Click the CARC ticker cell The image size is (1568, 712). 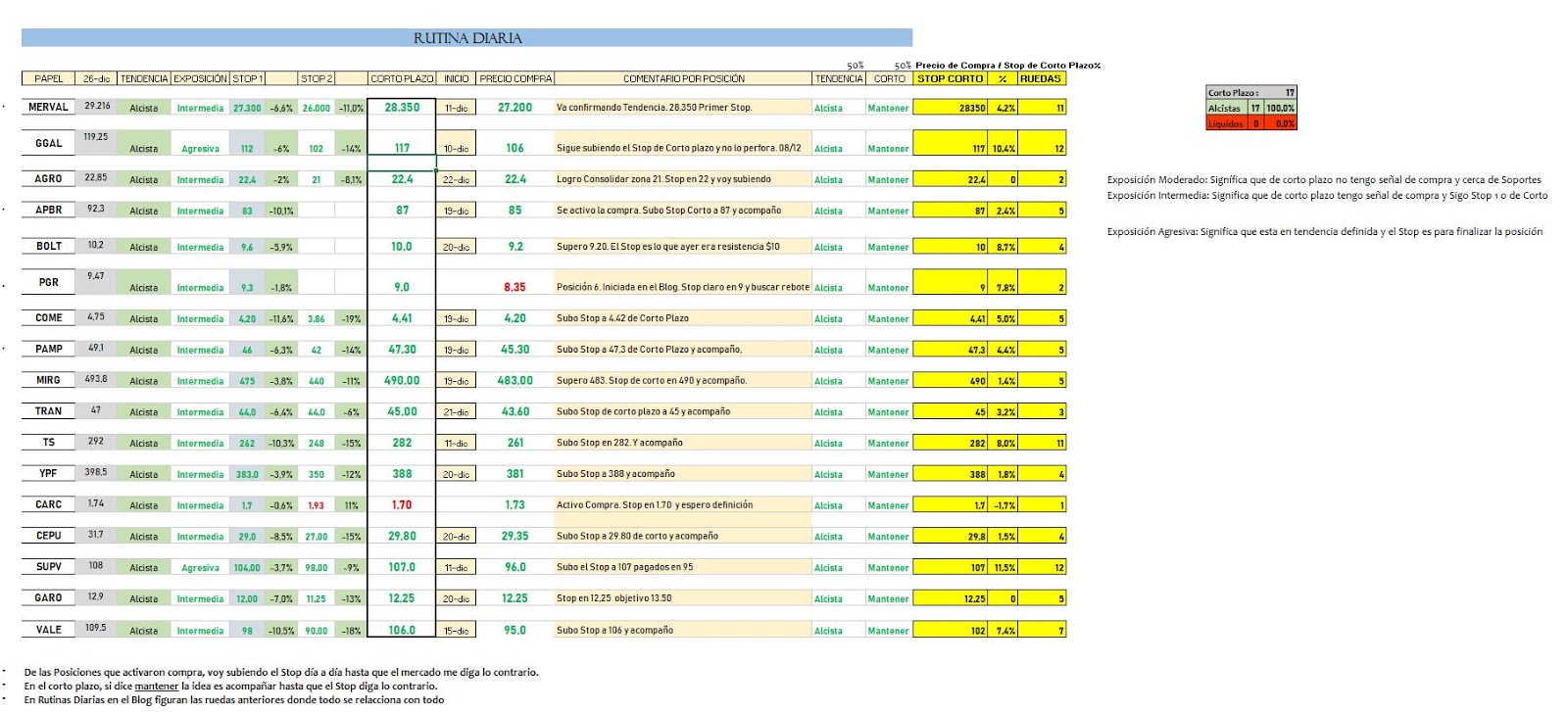pos(48,504)
